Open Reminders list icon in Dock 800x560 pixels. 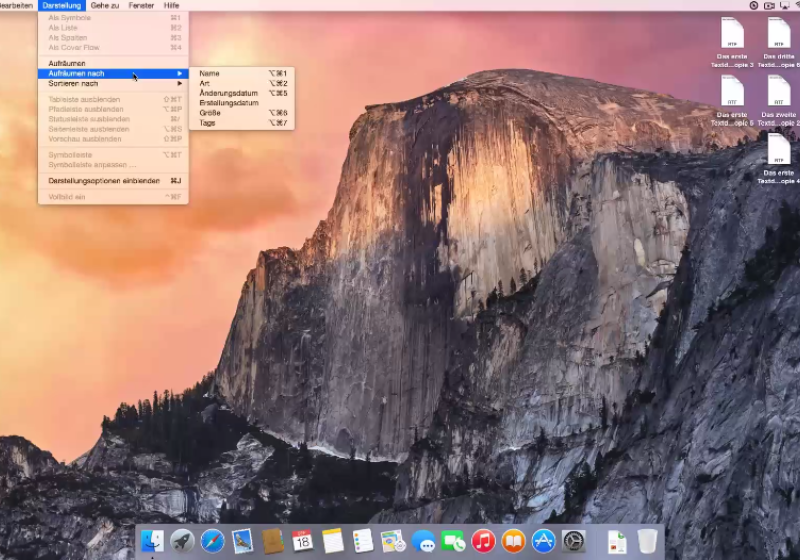(x=363, y=541)
